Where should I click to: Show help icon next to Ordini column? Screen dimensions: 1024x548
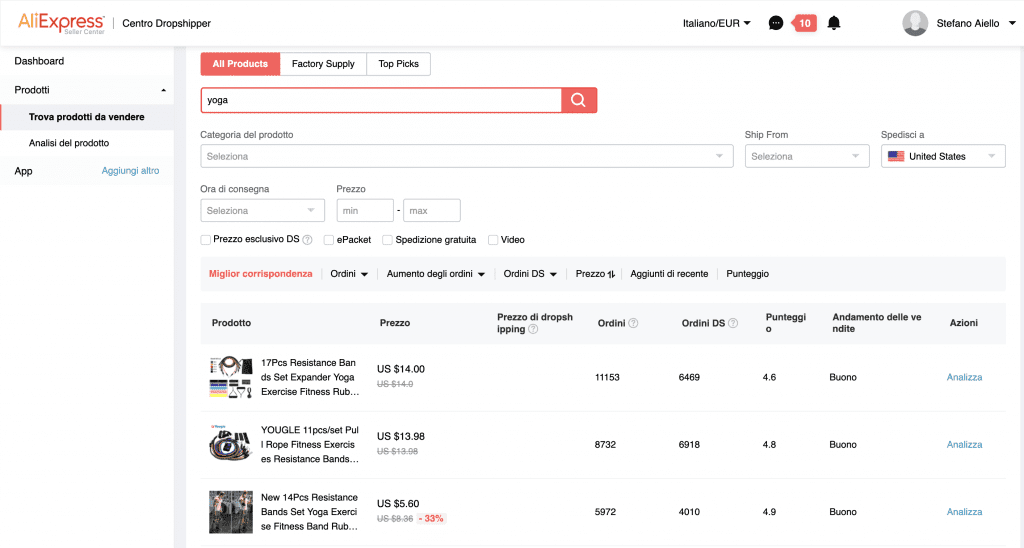[x=633, y=323]
